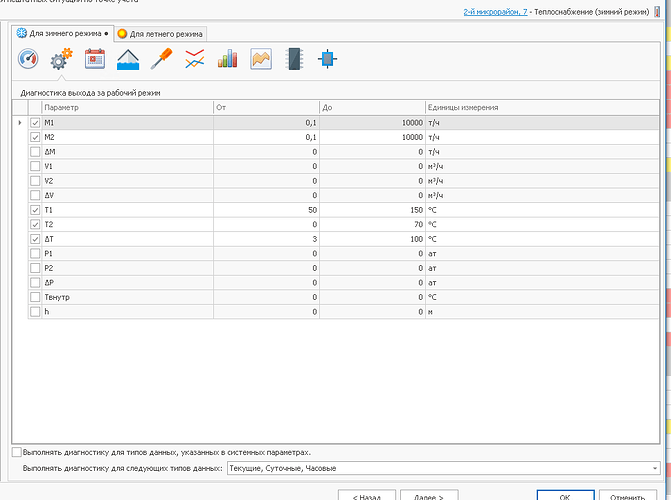671x500 pixels.
Task: Open the area chart picture icon
Action: 261,60
